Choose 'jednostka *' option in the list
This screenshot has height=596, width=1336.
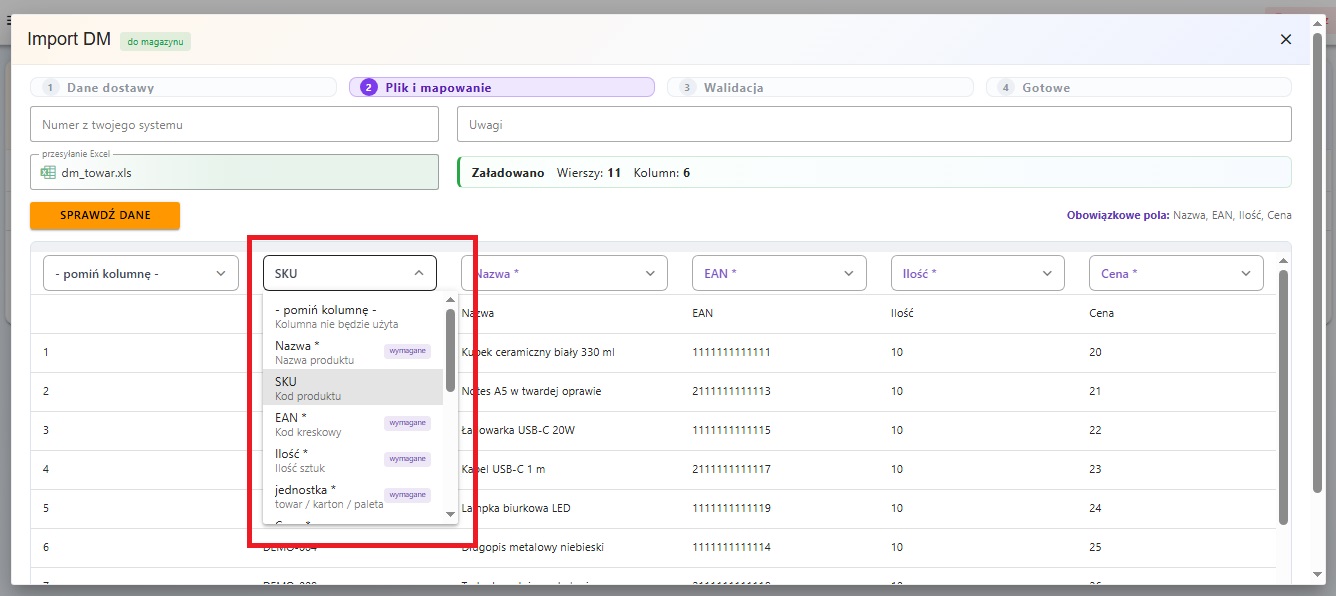(x=353, y=496)
